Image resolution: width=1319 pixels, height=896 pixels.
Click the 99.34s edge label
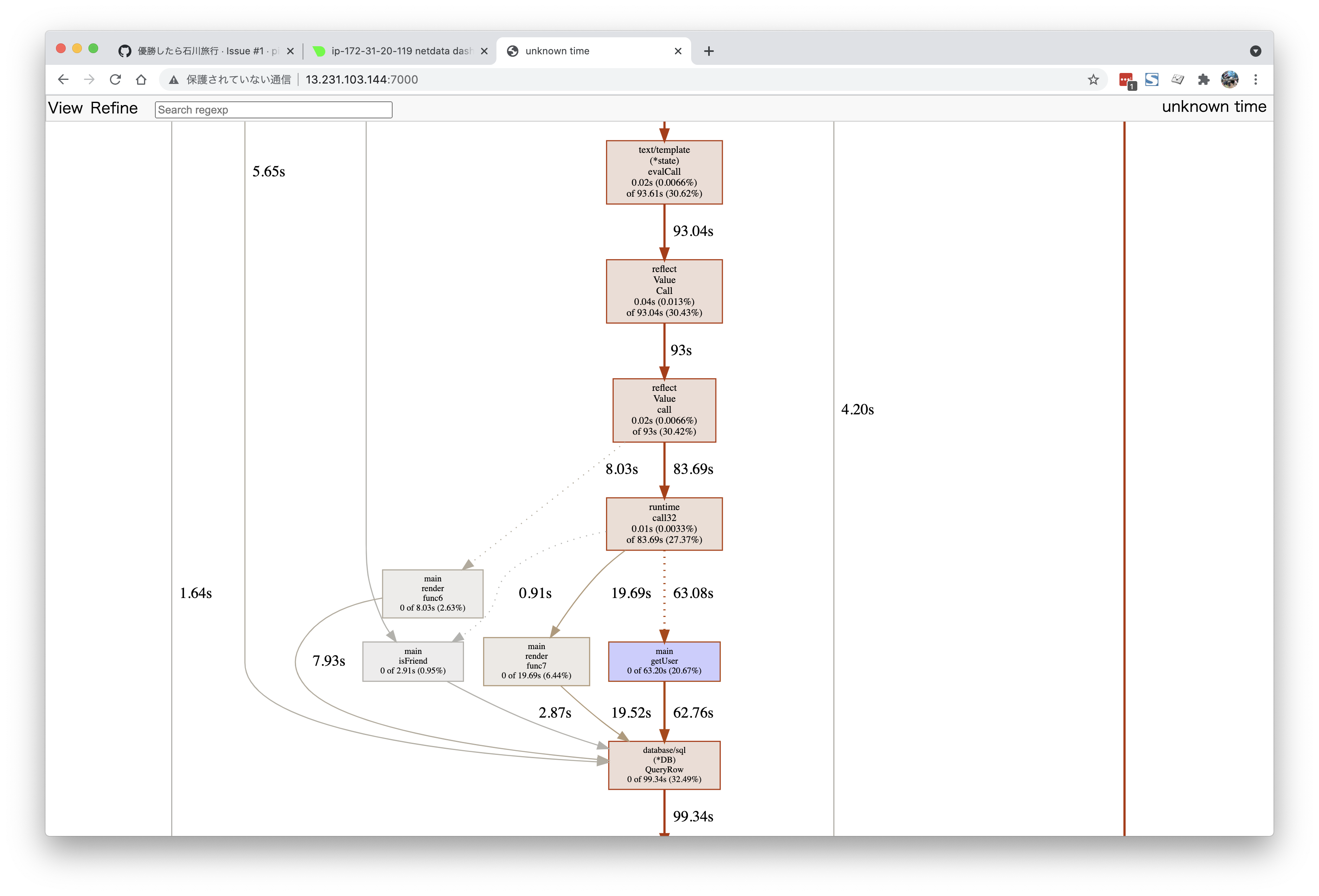point(693,817)
